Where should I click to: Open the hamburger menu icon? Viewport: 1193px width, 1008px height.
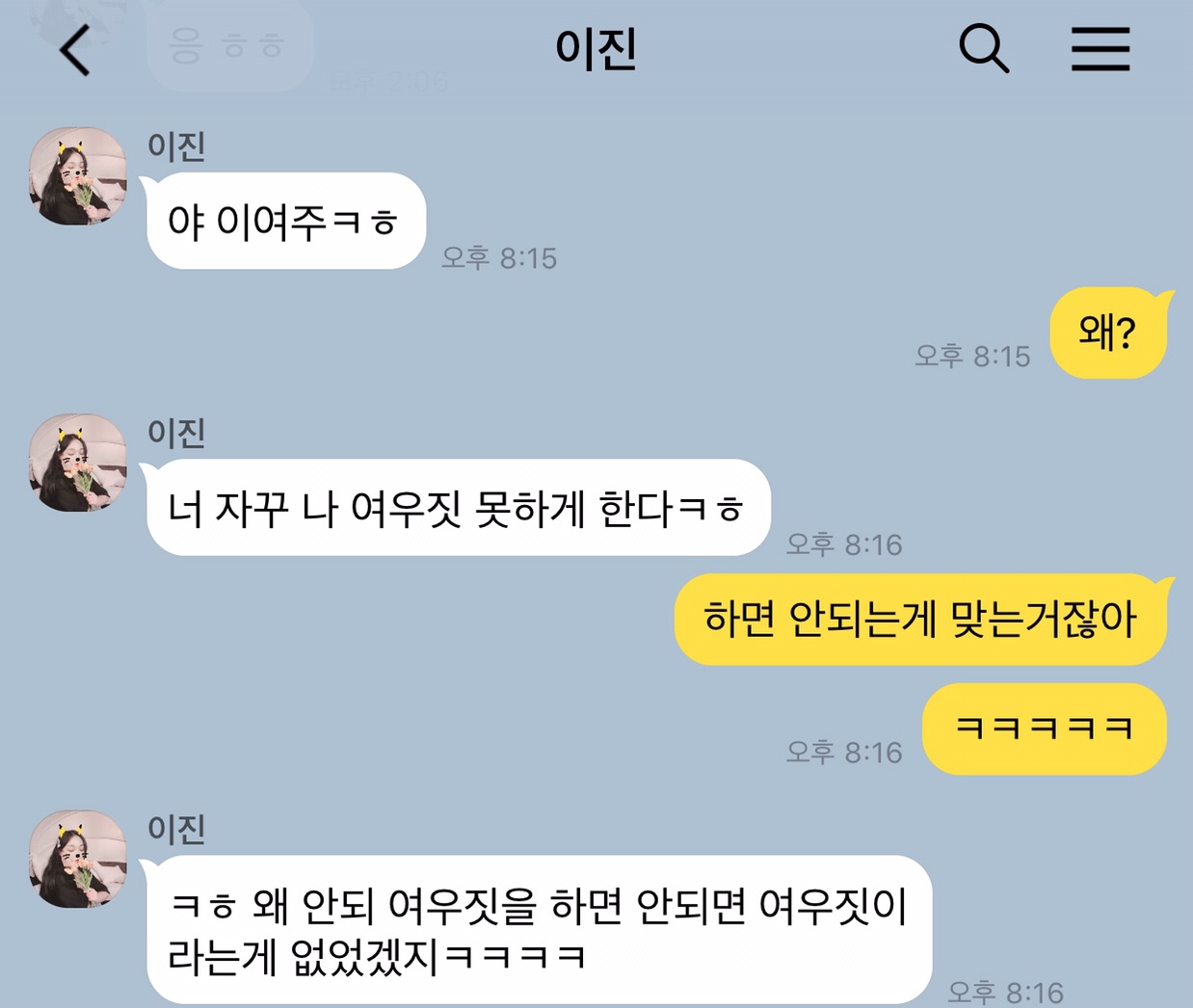1100,48
